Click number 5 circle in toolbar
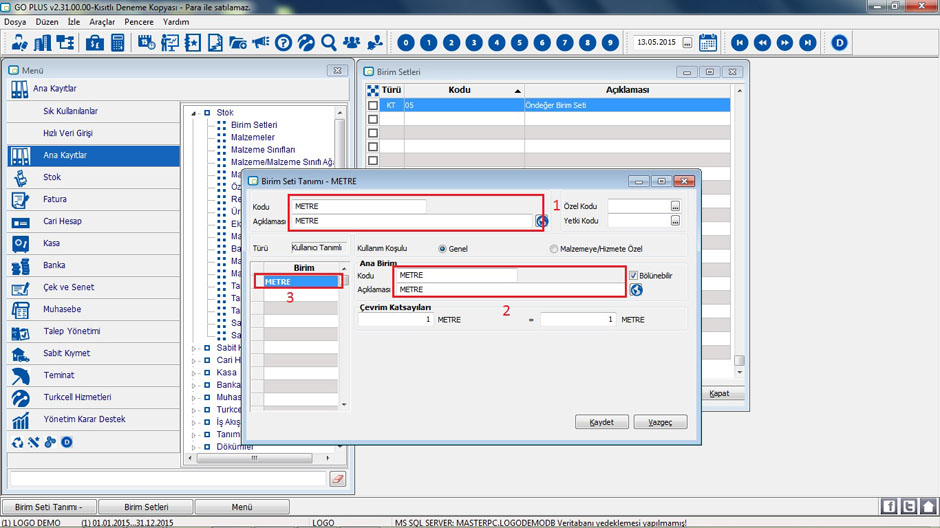 point(519,43)
